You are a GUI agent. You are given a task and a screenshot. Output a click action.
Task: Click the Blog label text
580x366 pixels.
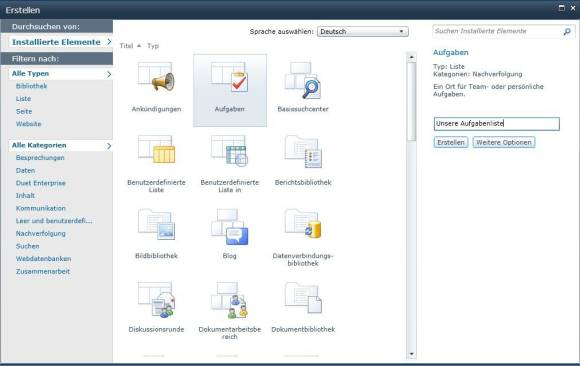click(x=229, y=256)
